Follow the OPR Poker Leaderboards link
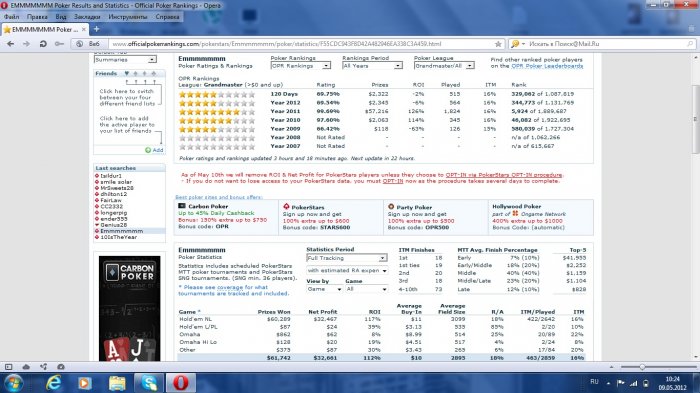Screen dimensions: 700x393 547,66
